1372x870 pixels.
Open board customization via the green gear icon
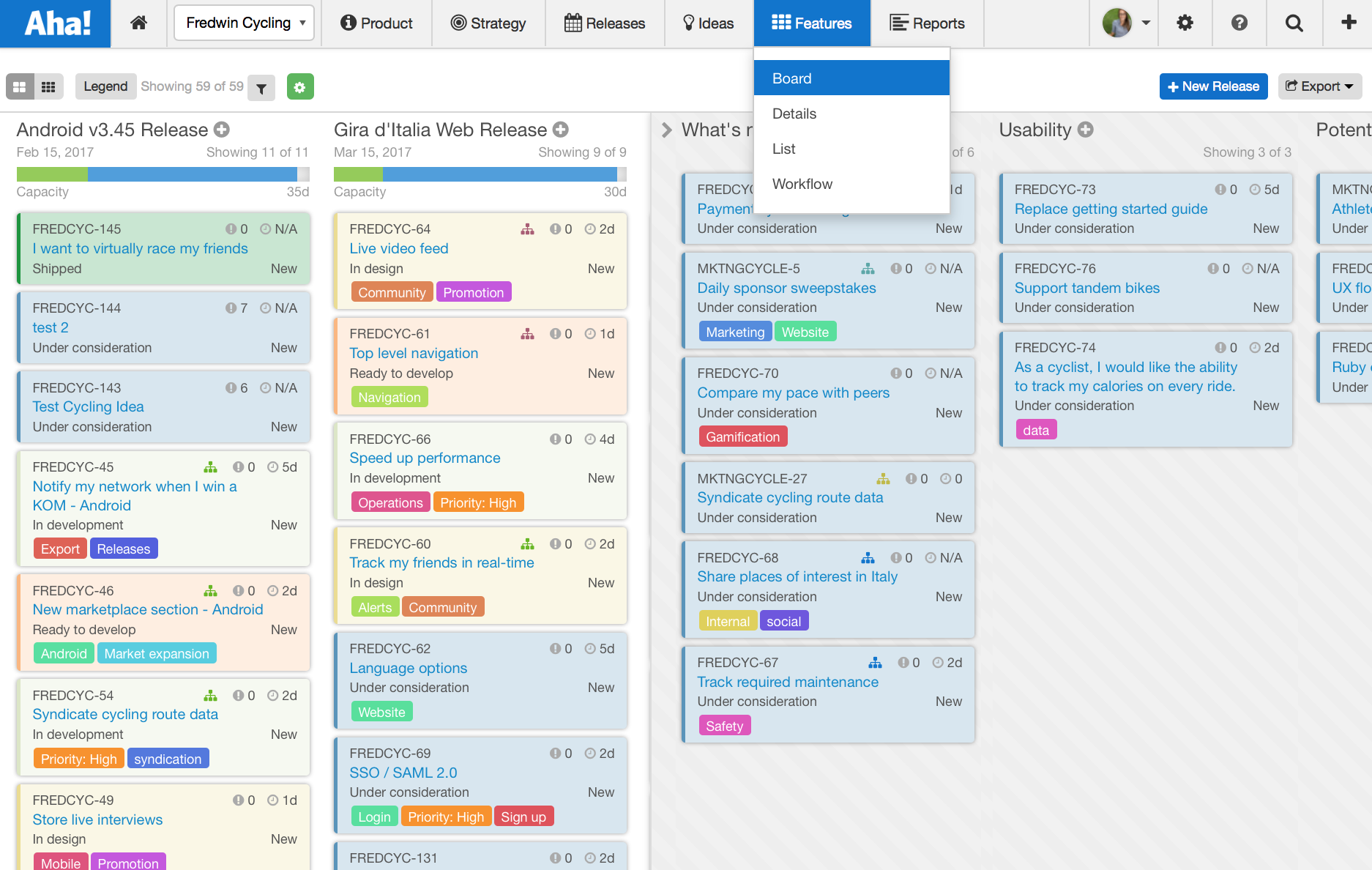point(300,86)
